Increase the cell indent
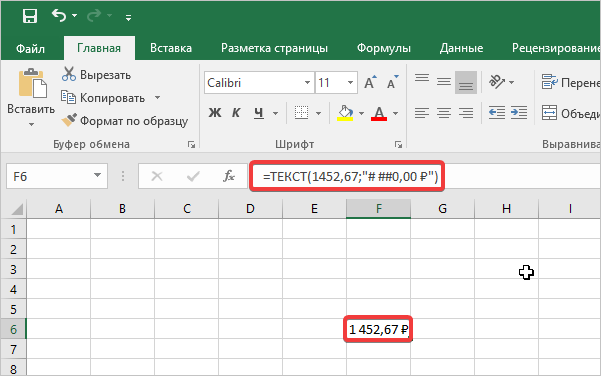This screenshot has height=376, width=601. click(x=519, y=113)
